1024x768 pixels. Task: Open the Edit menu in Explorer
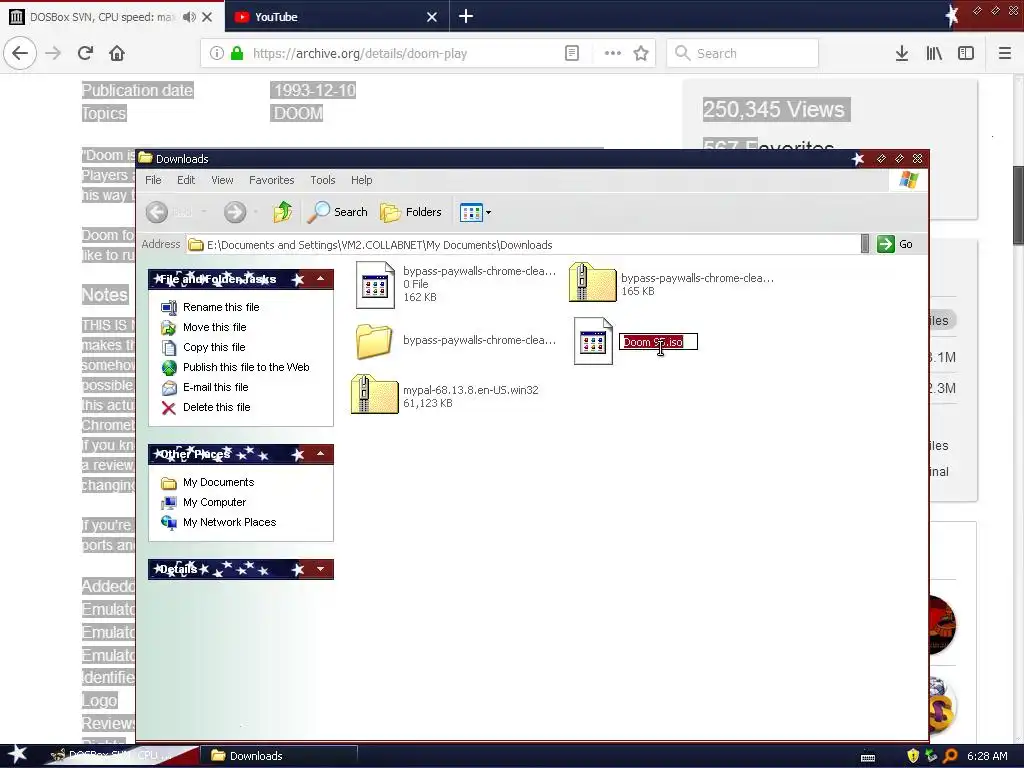(186, 180)
